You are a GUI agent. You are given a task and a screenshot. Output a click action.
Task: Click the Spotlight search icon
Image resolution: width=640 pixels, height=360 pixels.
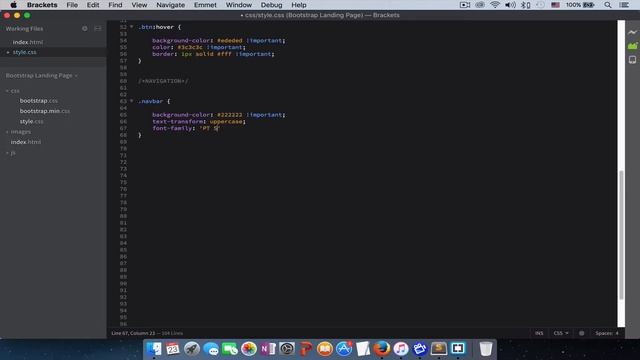pos(608,5)
